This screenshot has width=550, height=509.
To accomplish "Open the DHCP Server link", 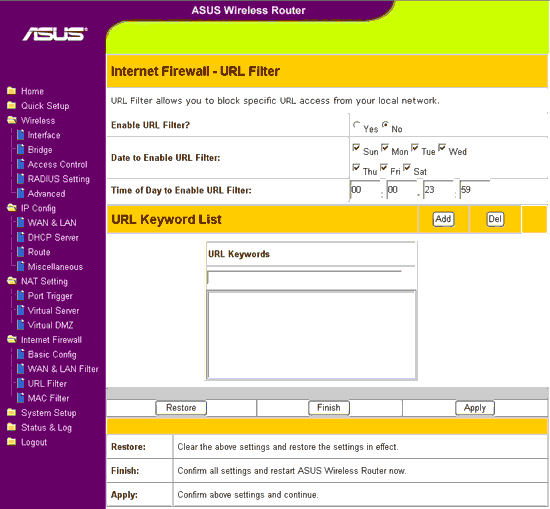I will click(53, 237).
